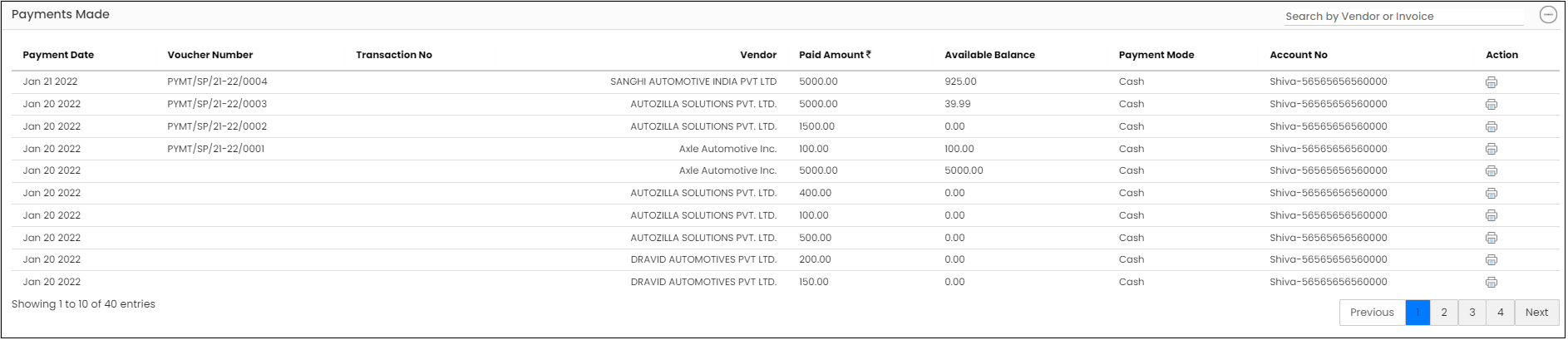Click the Next pagination button

[x=1536, y=313]
